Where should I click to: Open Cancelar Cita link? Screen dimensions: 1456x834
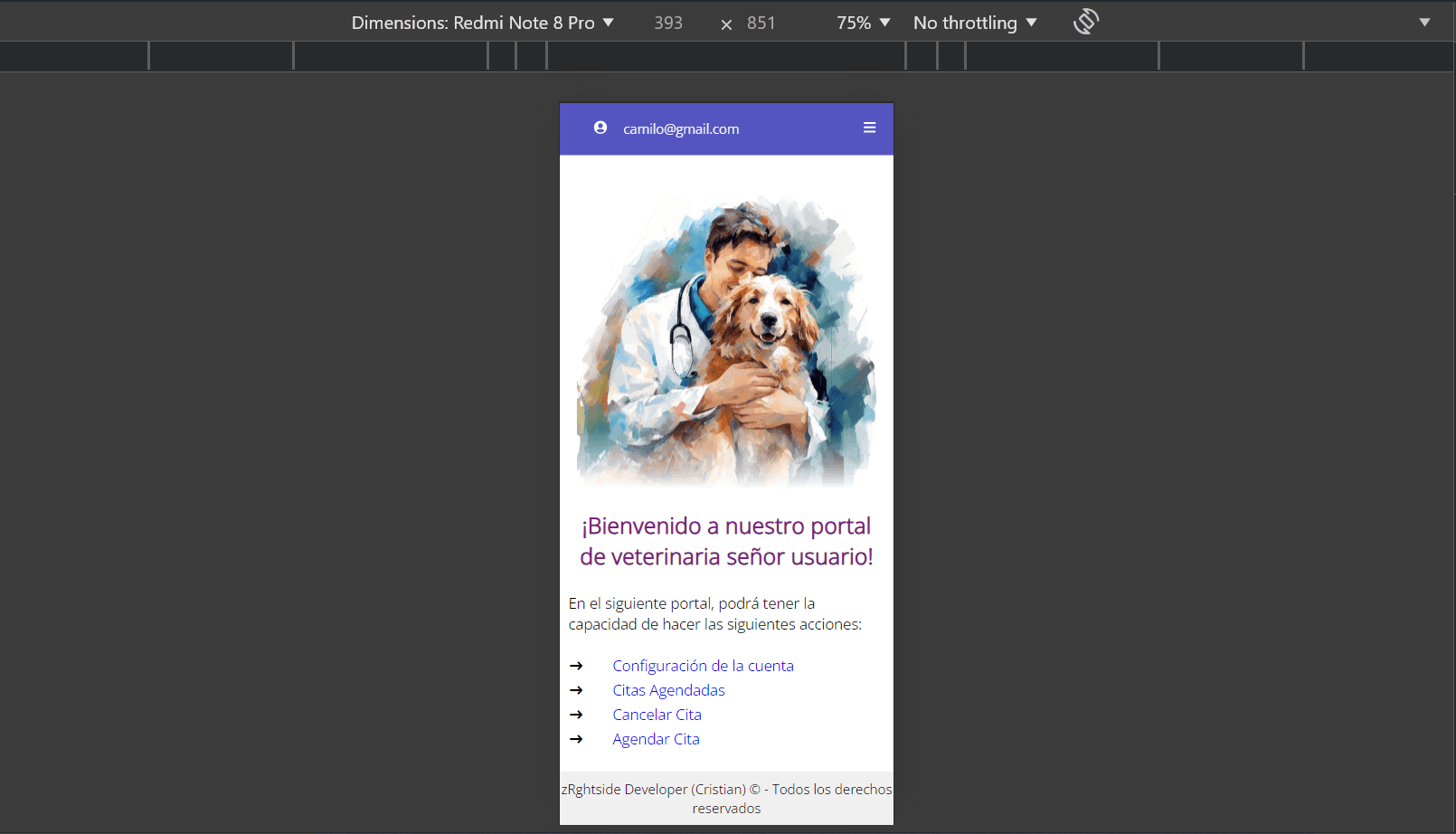click(657, 715)
